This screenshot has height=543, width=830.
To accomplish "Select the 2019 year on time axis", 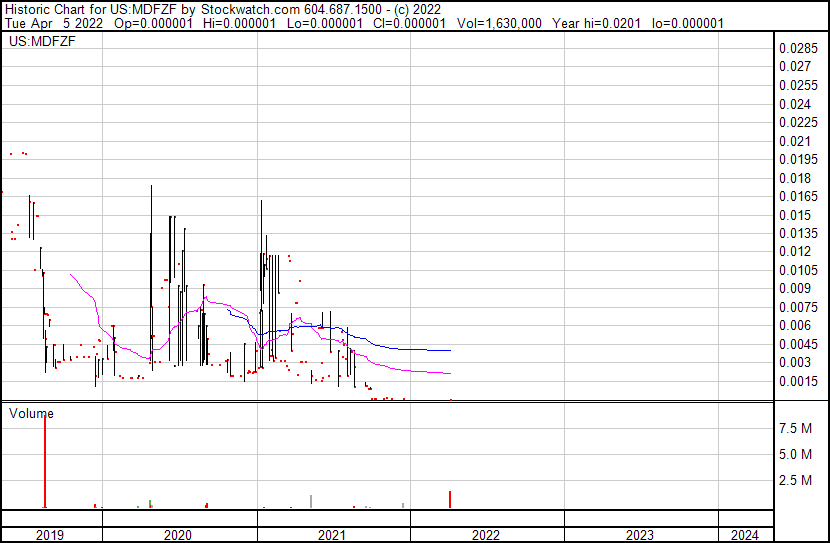I will (50, 535).
